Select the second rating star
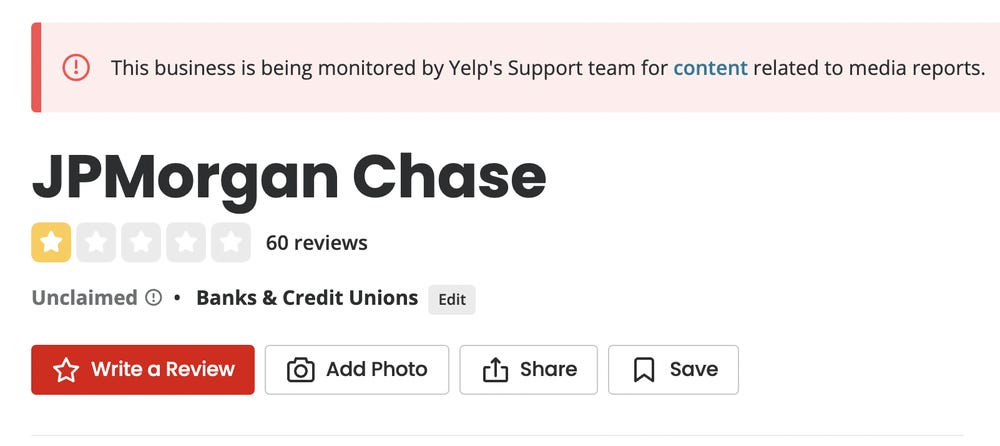This screenshot has width=1000, height=446. pyautogui.click(x=96, y=242)
